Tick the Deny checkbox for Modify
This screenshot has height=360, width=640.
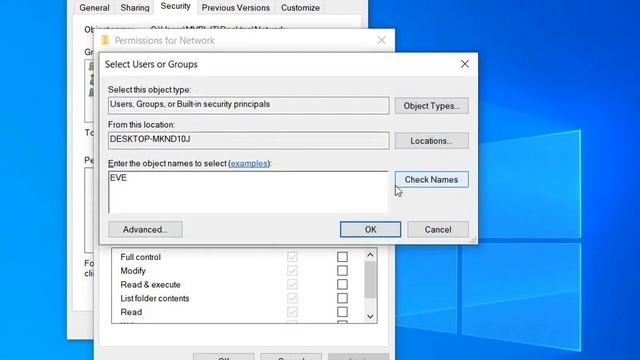(342, 271)
